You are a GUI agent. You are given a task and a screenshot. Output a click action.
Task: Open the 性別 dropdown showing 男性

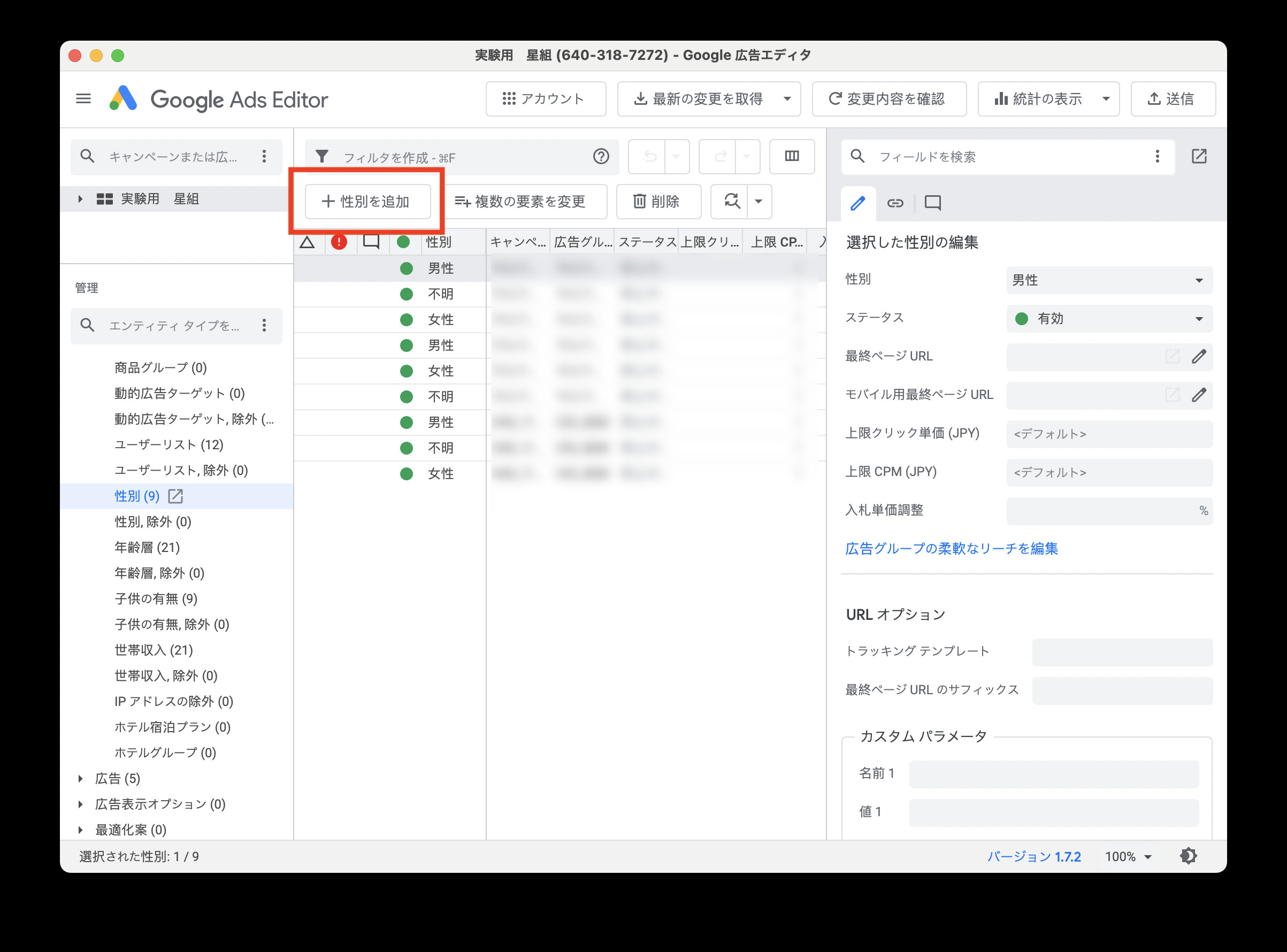tap(1108, 280)
